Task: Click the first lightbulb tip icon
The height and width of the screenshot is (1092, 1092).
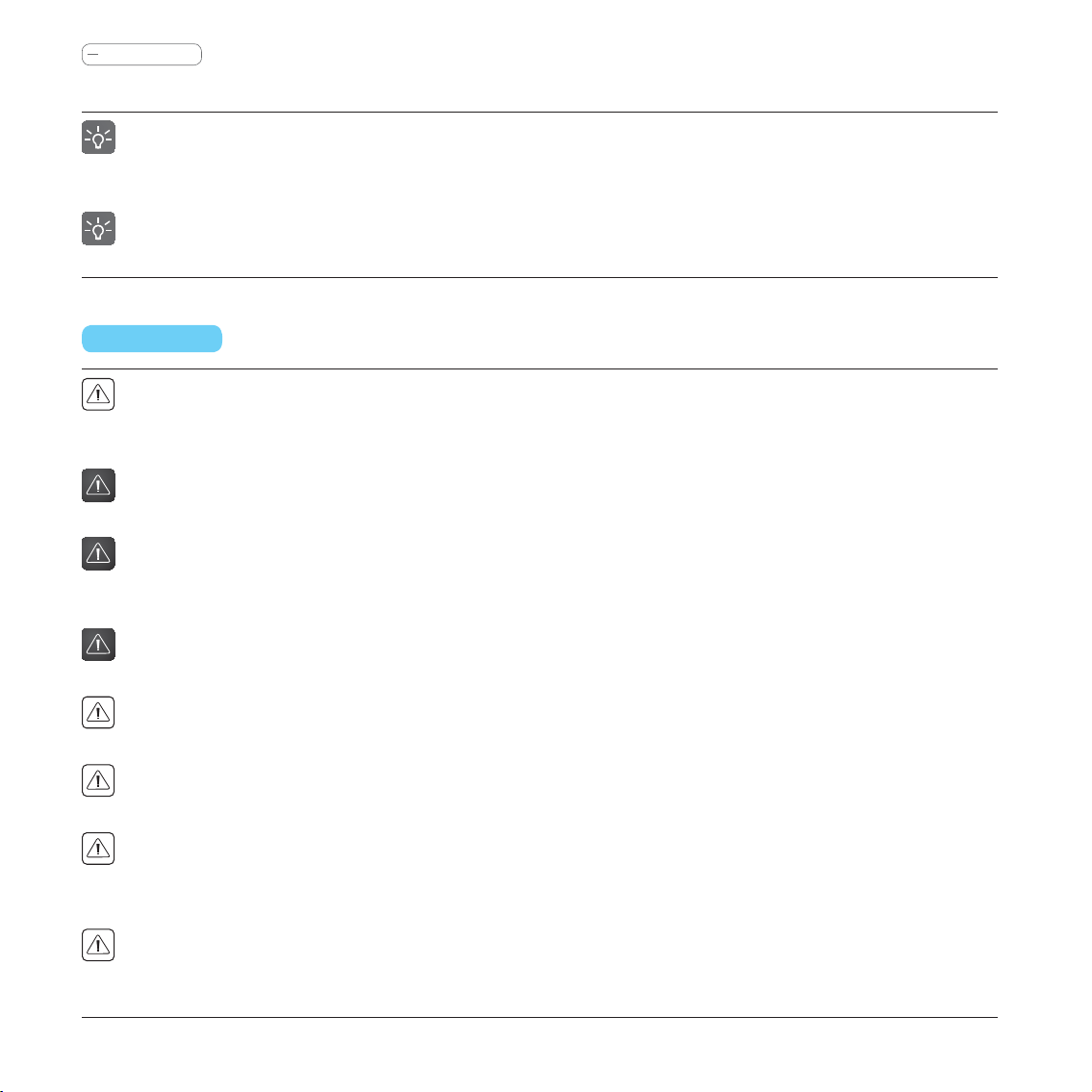Action: pyautogui.click(x=98, y=138)
